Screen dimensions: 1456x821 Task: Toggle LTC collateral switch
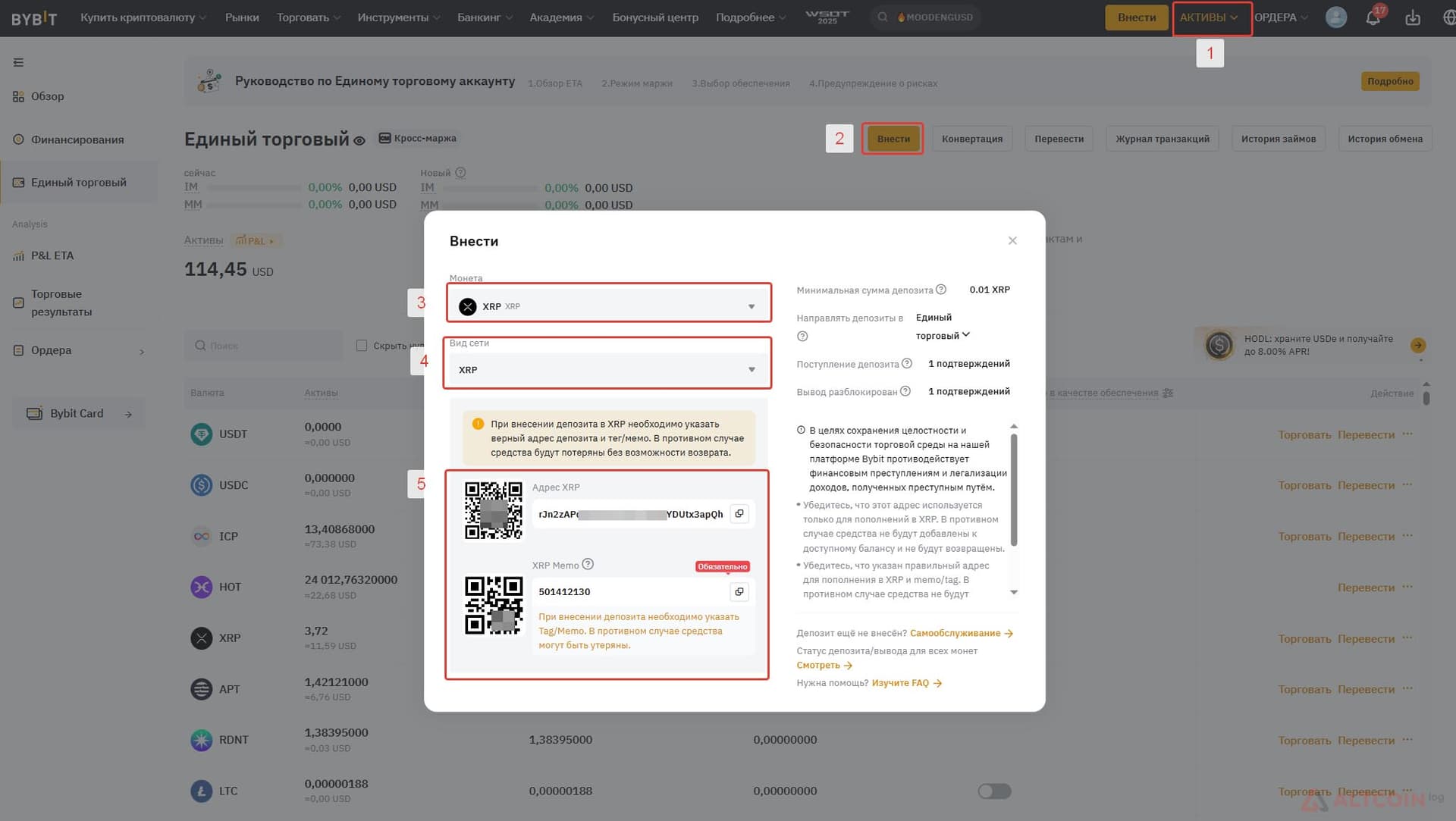(x=994, y=791)
